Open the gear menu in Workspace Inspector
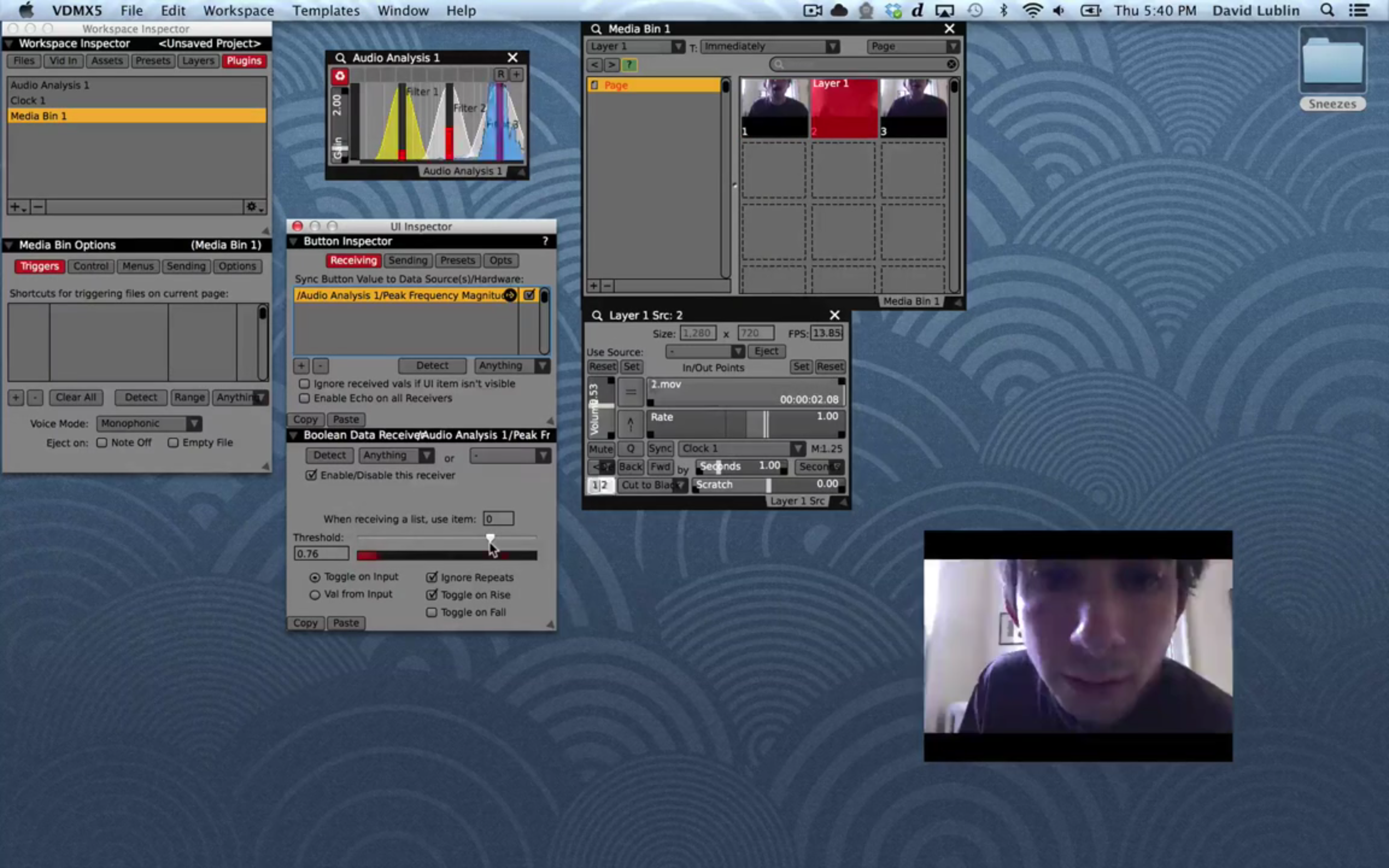 (253, 207)
